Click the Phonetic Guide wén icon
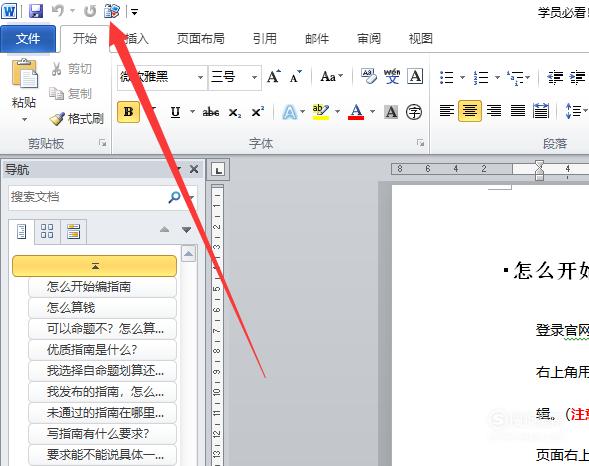 [392, 77]
